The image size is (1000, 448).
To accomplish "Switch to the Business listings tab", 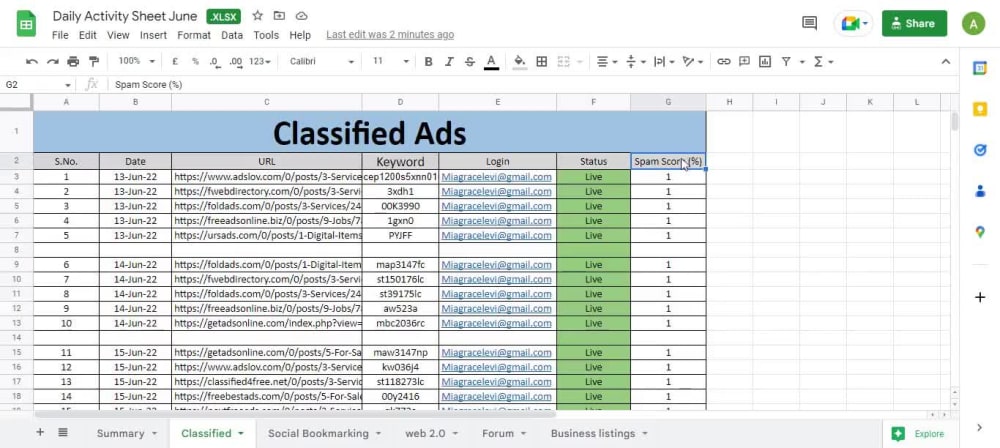I will point(599,433).
